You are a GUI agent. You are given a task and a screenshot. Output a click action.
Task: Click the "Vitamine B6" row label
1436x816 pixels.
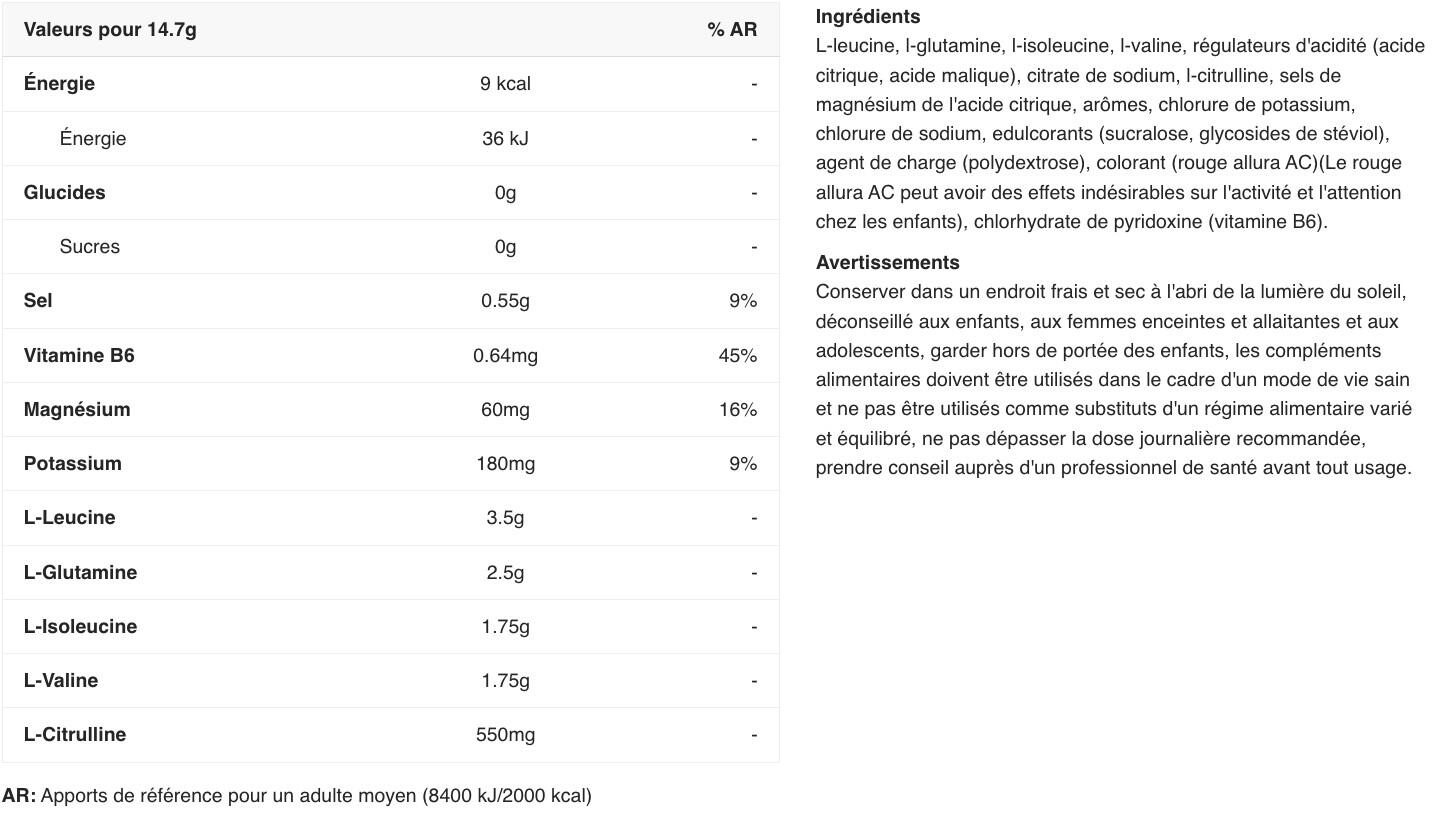click(79, 355)
